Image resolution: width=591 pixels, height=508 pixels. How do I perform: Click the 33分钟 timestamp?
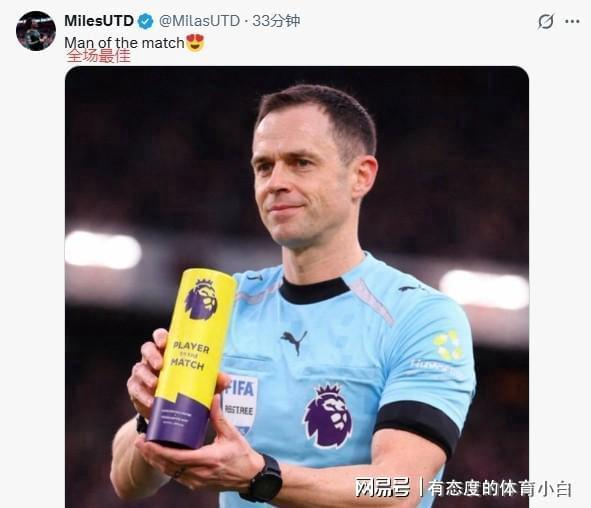[x=276, y=21]
